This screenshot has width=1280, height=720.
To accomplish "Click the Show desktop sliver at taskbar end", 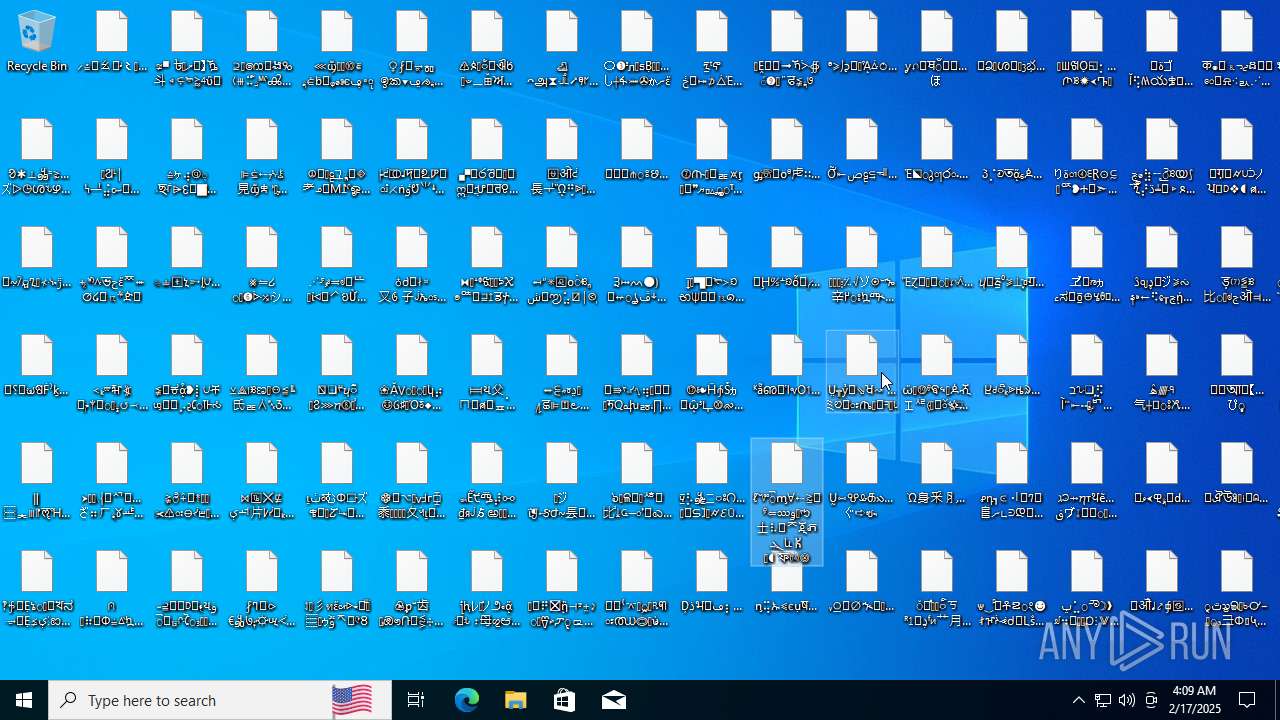I will click(1277, 700).
